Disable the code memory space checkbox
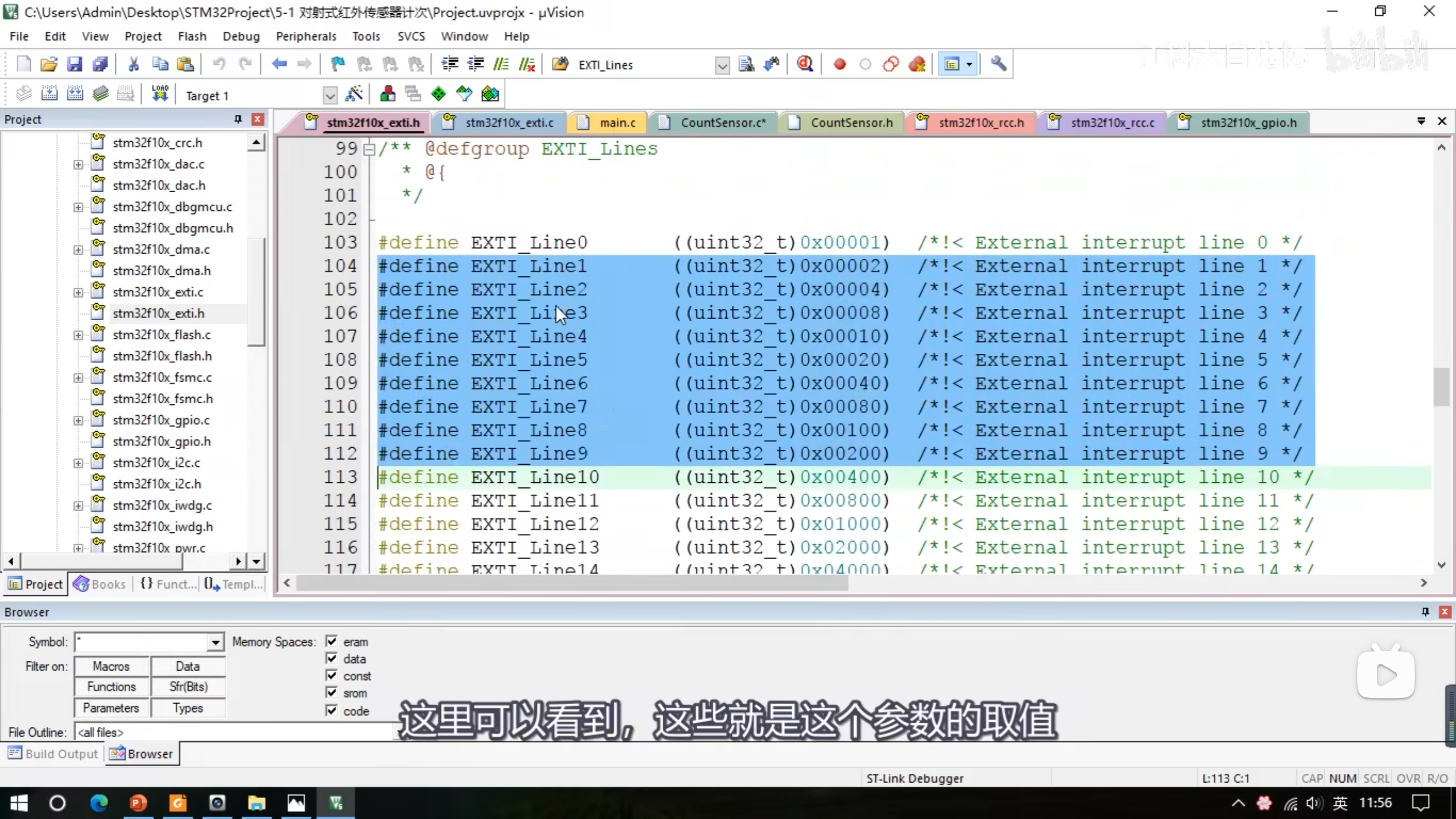 tap(332, 710)
